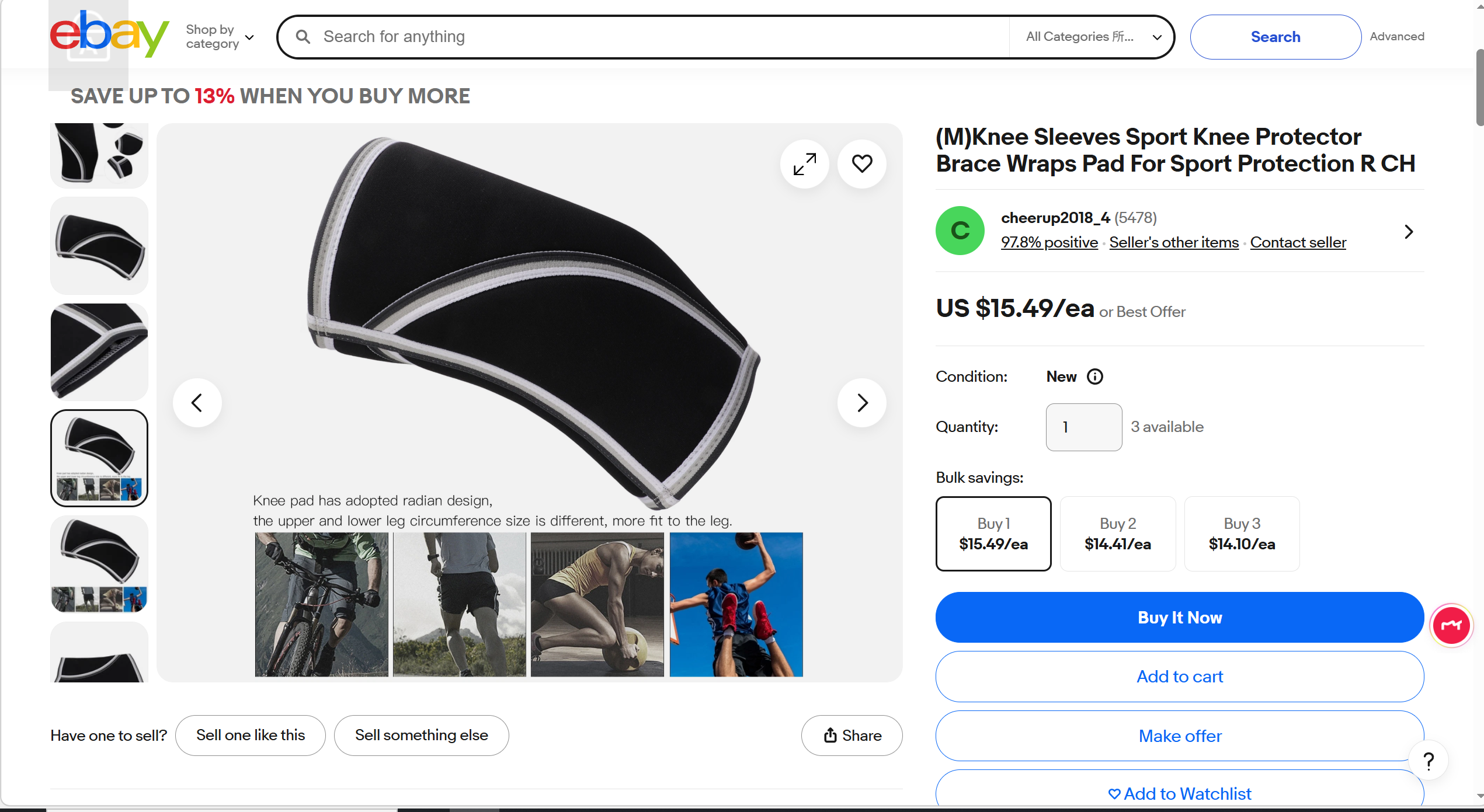Screen dimensions: 1484x812
Task: Open Seller's other items link
Action: 1173,242
